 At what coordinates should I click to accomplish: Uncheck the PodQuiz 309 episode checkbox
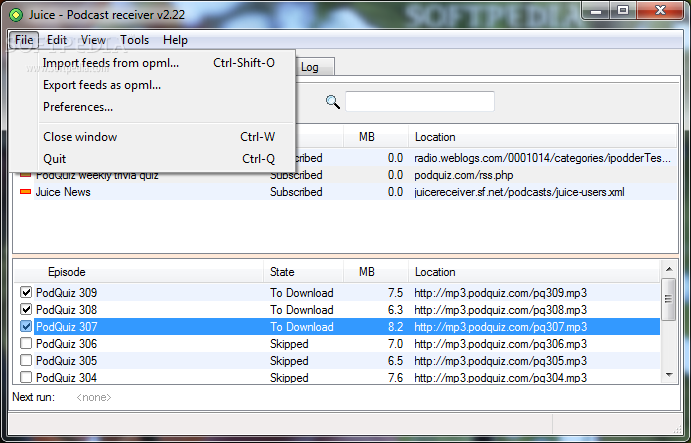click(26, 292)
